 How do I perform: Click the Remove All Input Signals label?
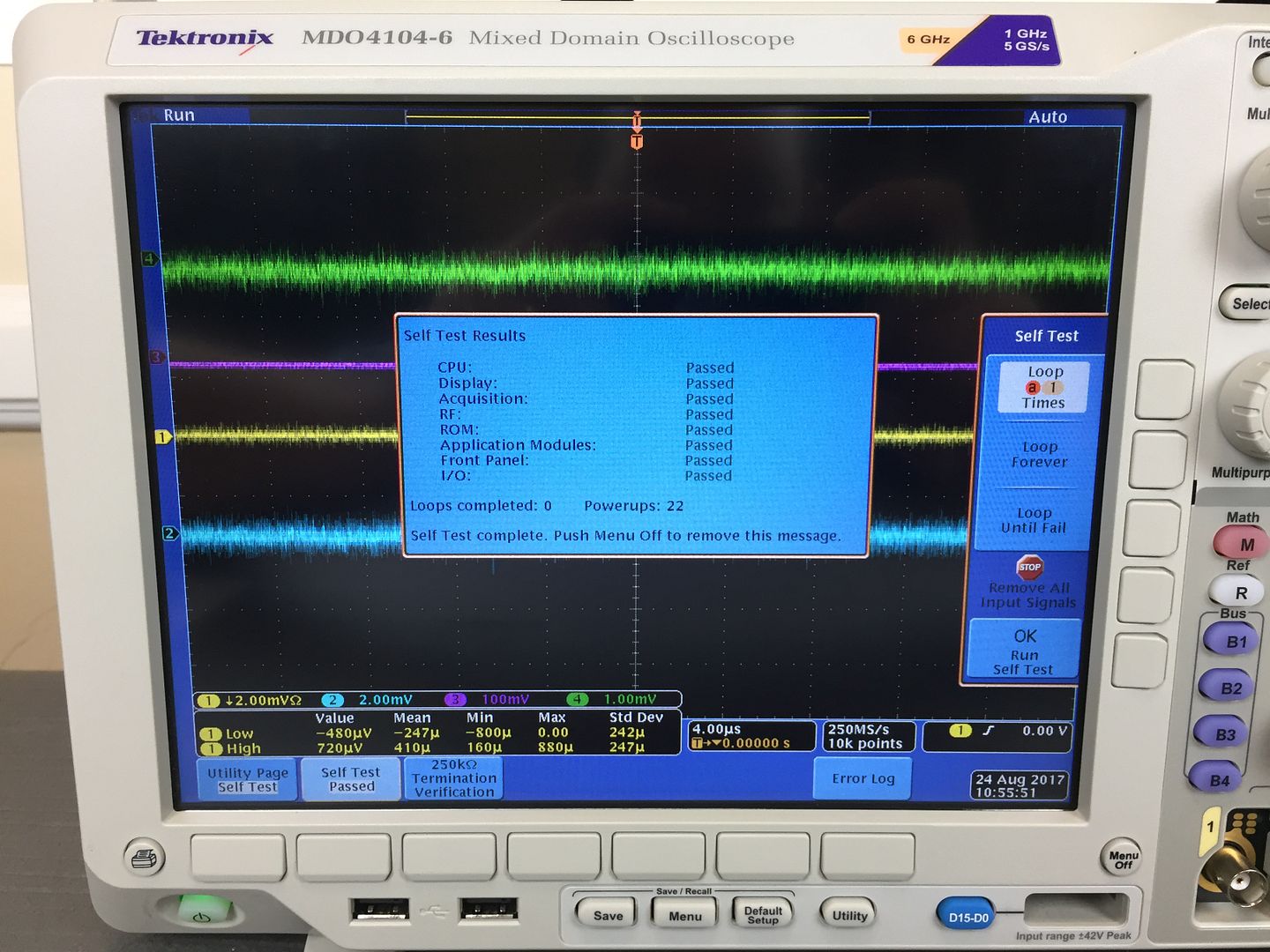pos(1028,595)
